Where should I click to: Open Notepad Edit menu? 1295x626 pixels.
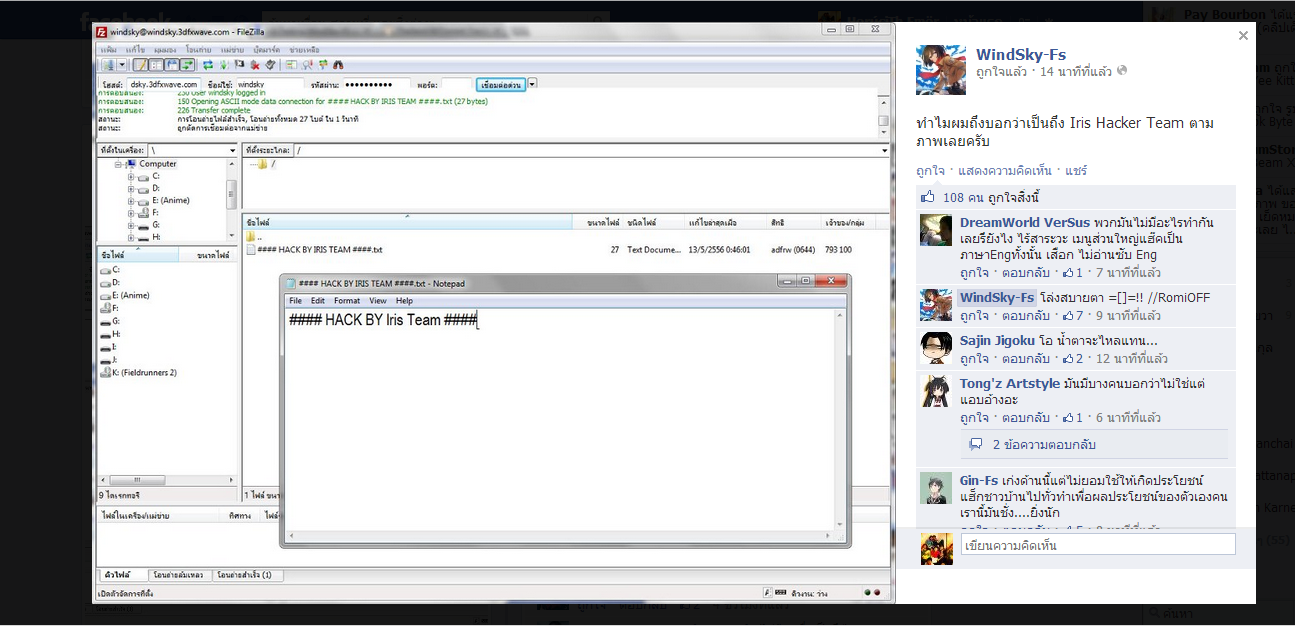tap(318, 300)
